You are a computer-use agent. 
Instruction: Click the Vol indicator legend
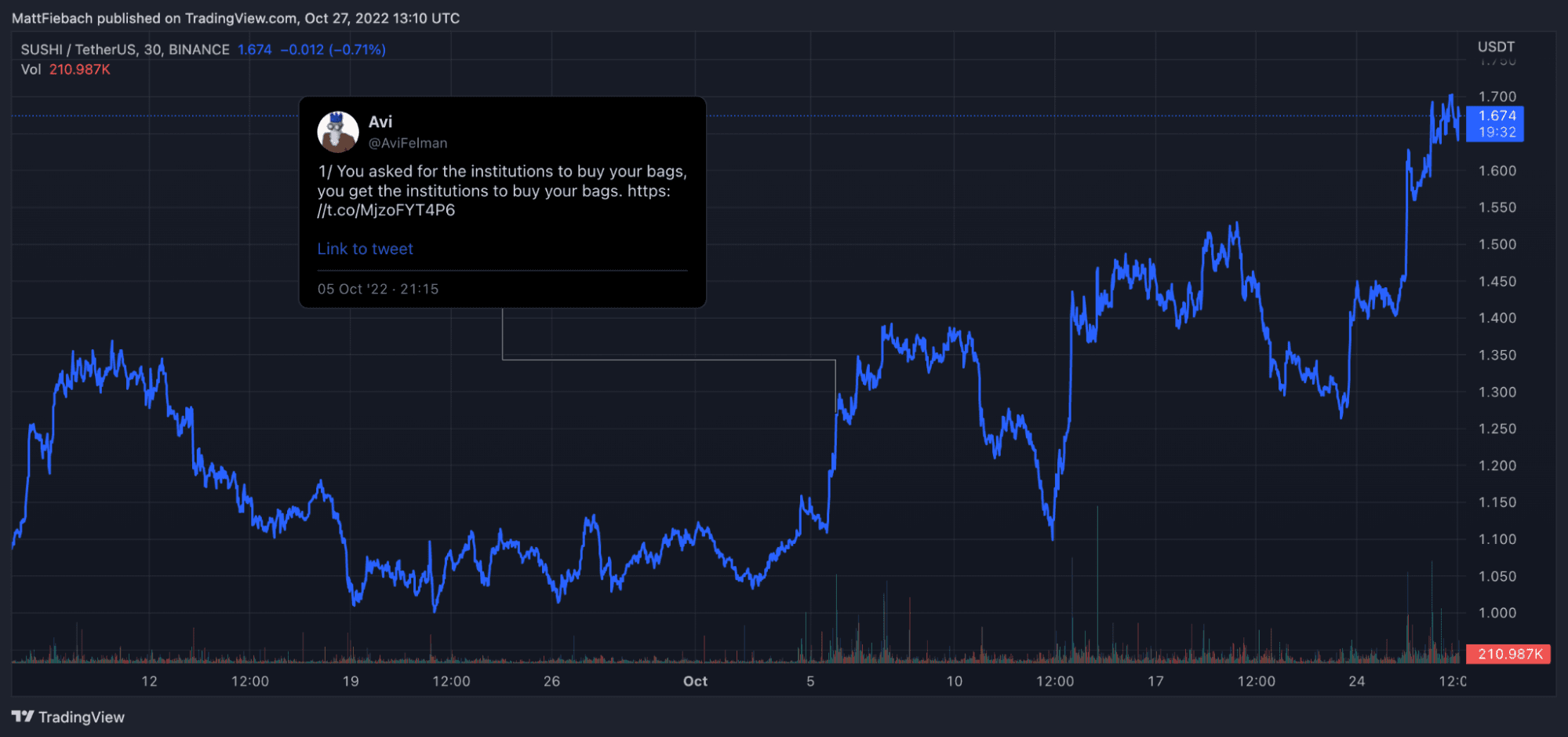tap(66, 69)
